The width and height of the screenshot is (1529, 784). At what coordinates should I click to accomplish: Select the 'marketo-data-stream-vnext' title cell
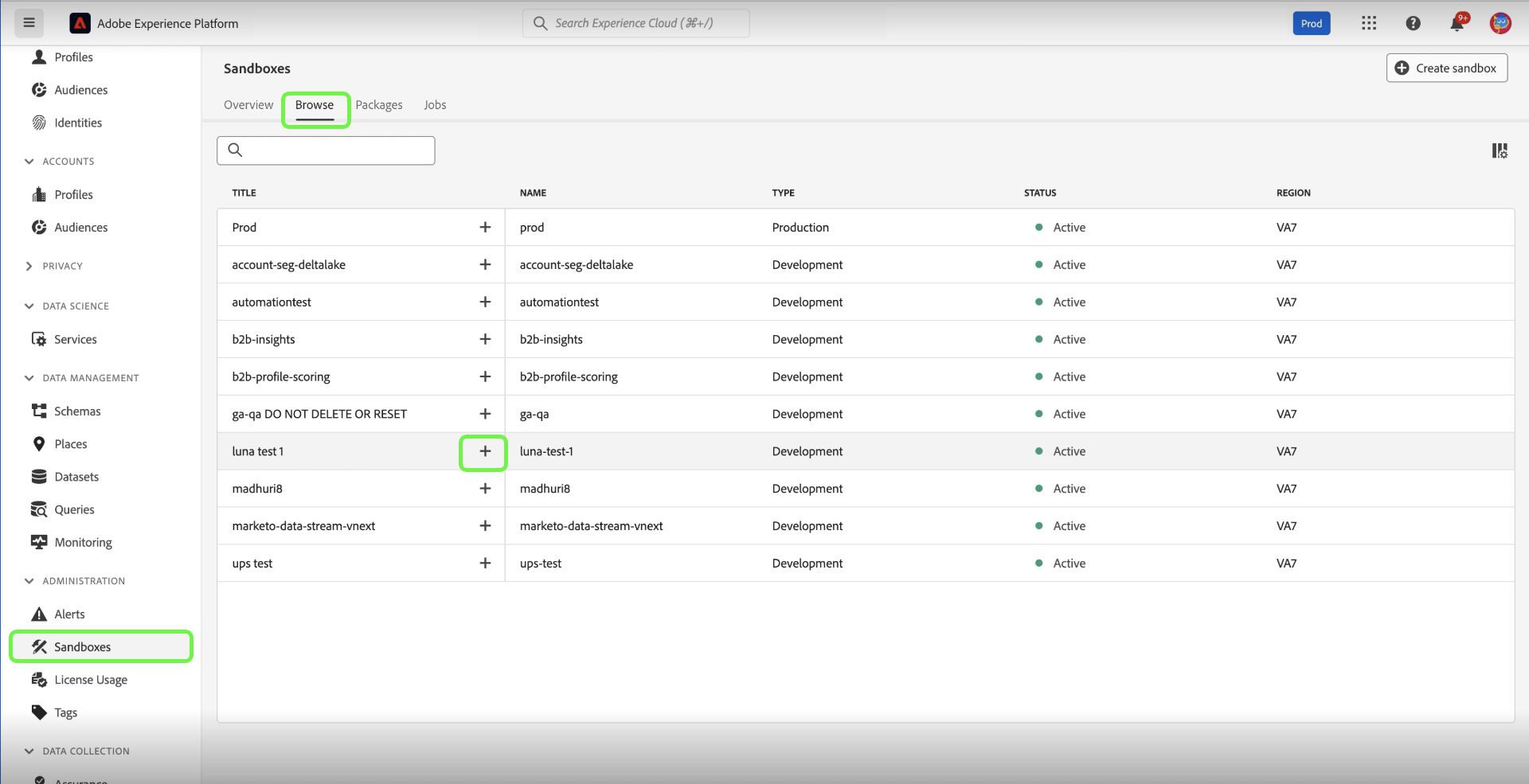click(303, 527)
